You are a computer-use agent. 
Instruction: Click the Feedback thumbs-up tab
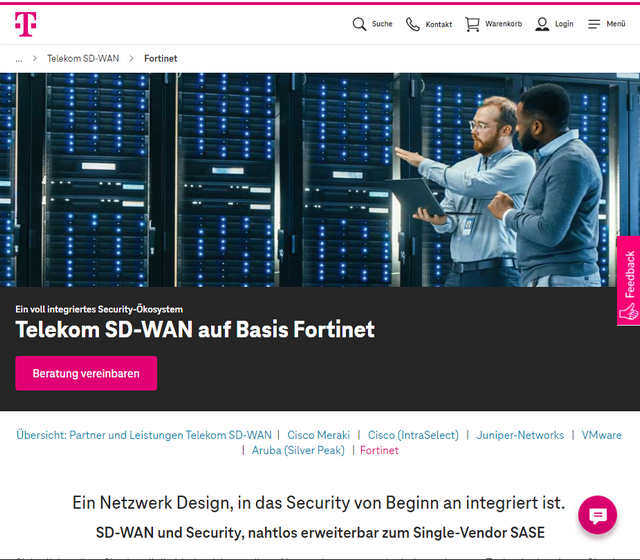coord(628,281)
